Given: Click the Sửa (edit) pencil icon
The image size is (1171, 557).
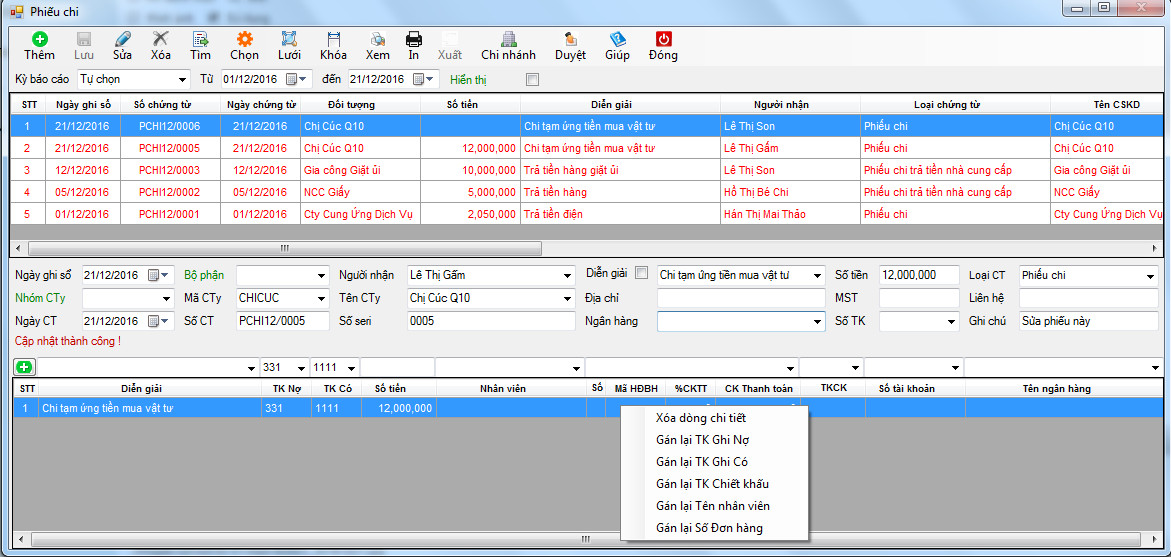Looking at the screenshot, I should point(122,39).
